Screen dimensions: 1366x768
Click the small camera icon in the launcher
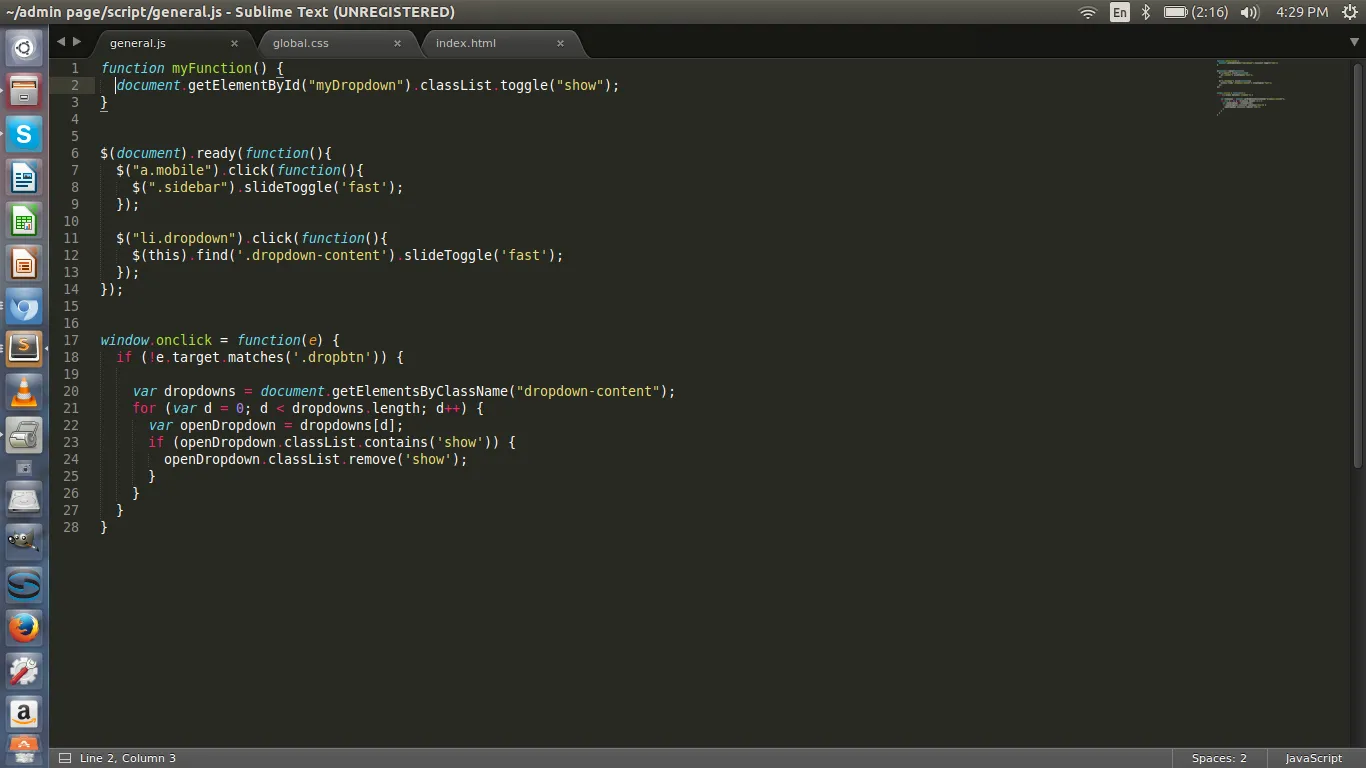coord(25,468)
